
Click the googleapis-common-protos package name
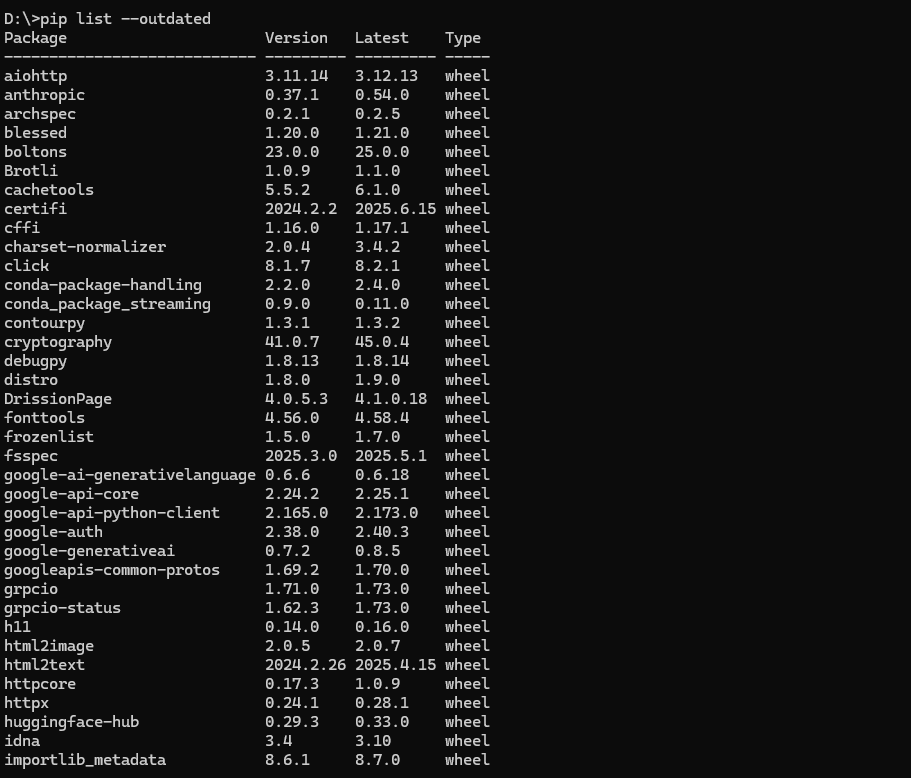(112, 570)
